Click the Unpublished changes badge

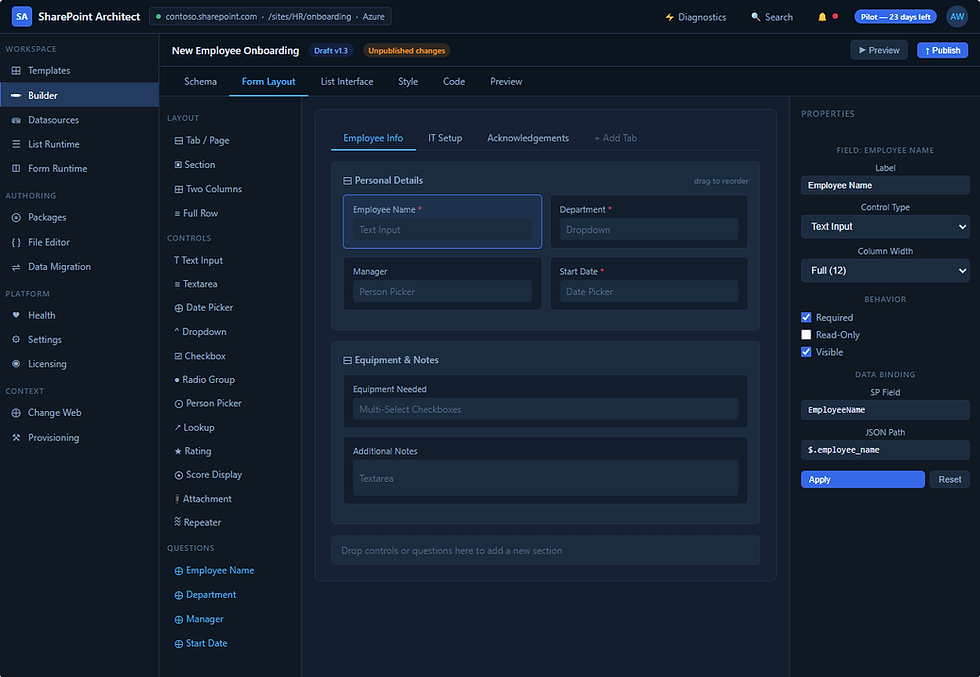pos(406,51)
